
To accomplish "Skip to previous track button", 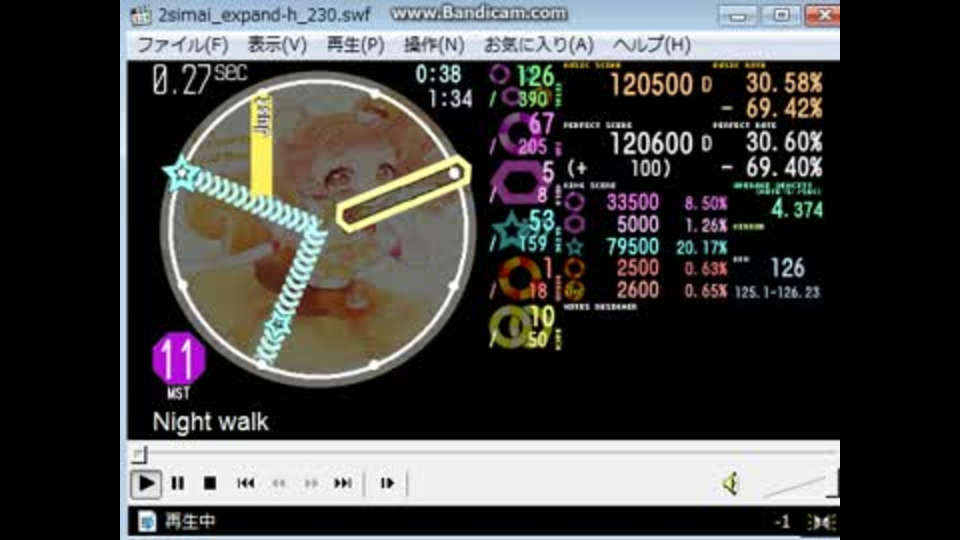I will [246, 484].
